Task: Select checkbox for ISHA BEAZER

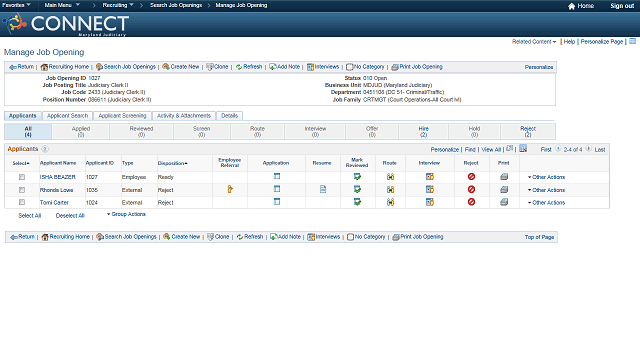Action: click(x=22, y=177)
